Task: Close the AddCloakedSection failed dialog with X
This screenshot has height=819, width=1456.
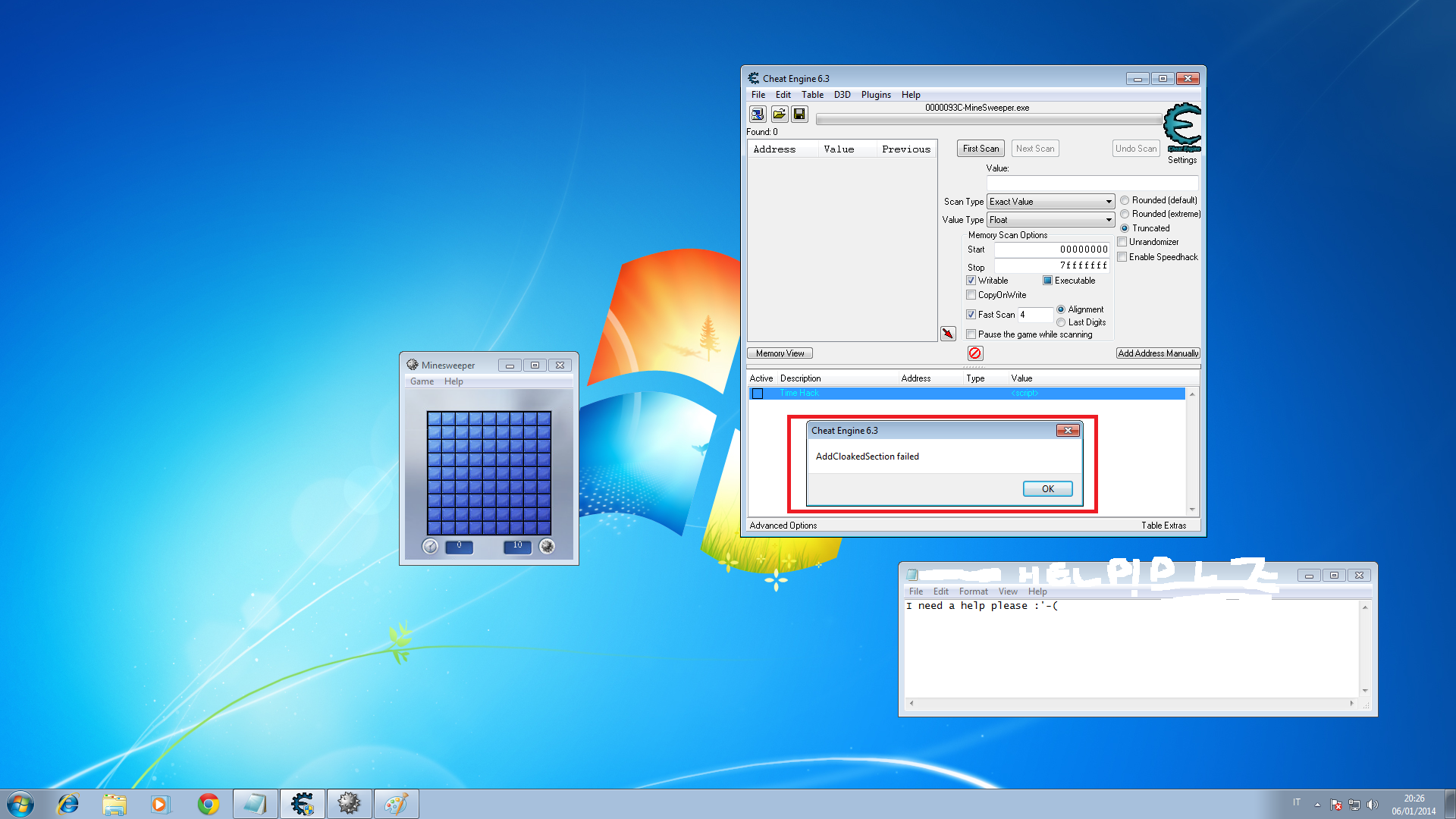Action: [x=1068, y=431]
